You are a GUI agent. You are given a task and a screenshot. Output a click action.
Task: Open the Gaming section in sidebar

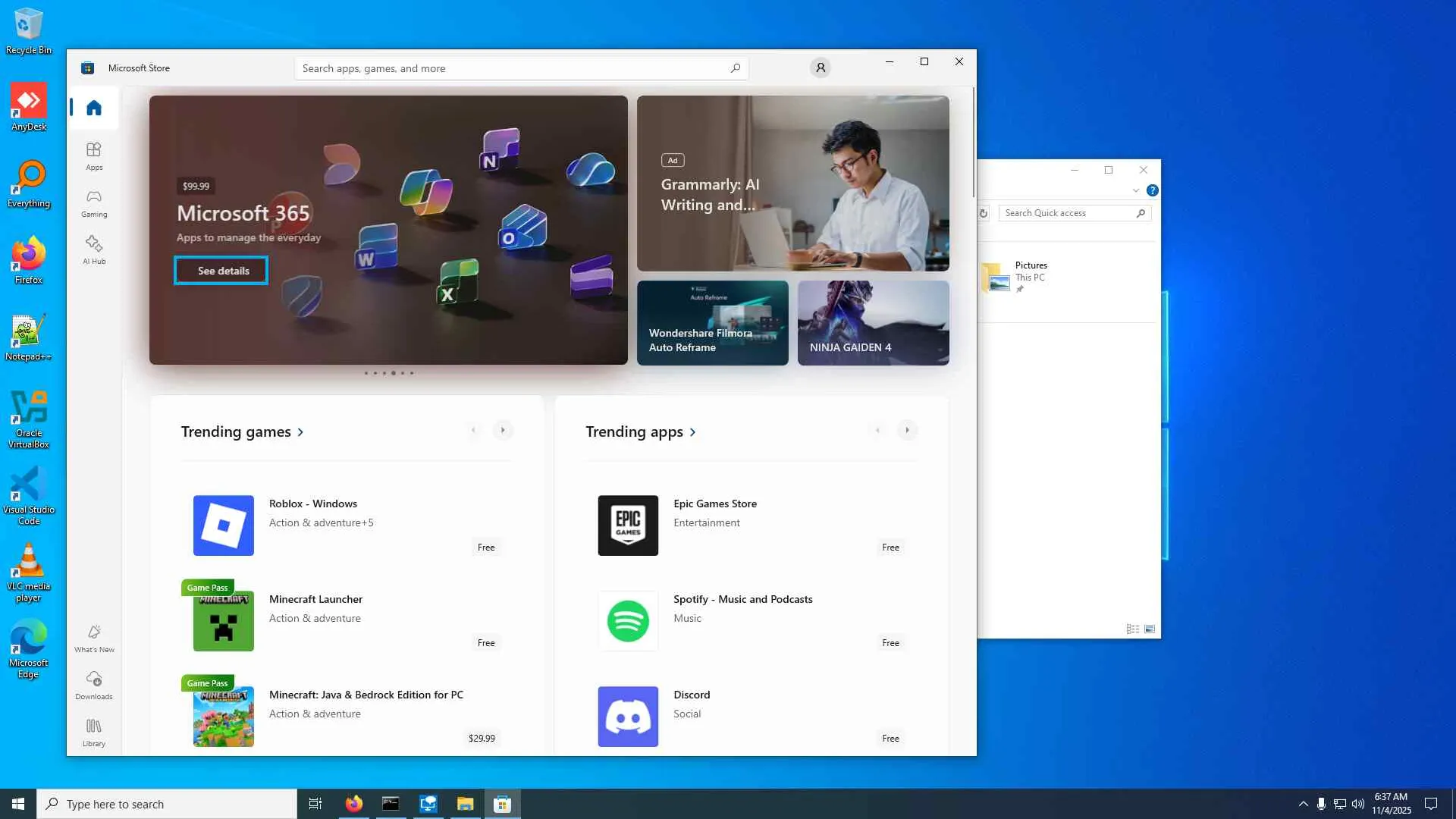(94, 203)
